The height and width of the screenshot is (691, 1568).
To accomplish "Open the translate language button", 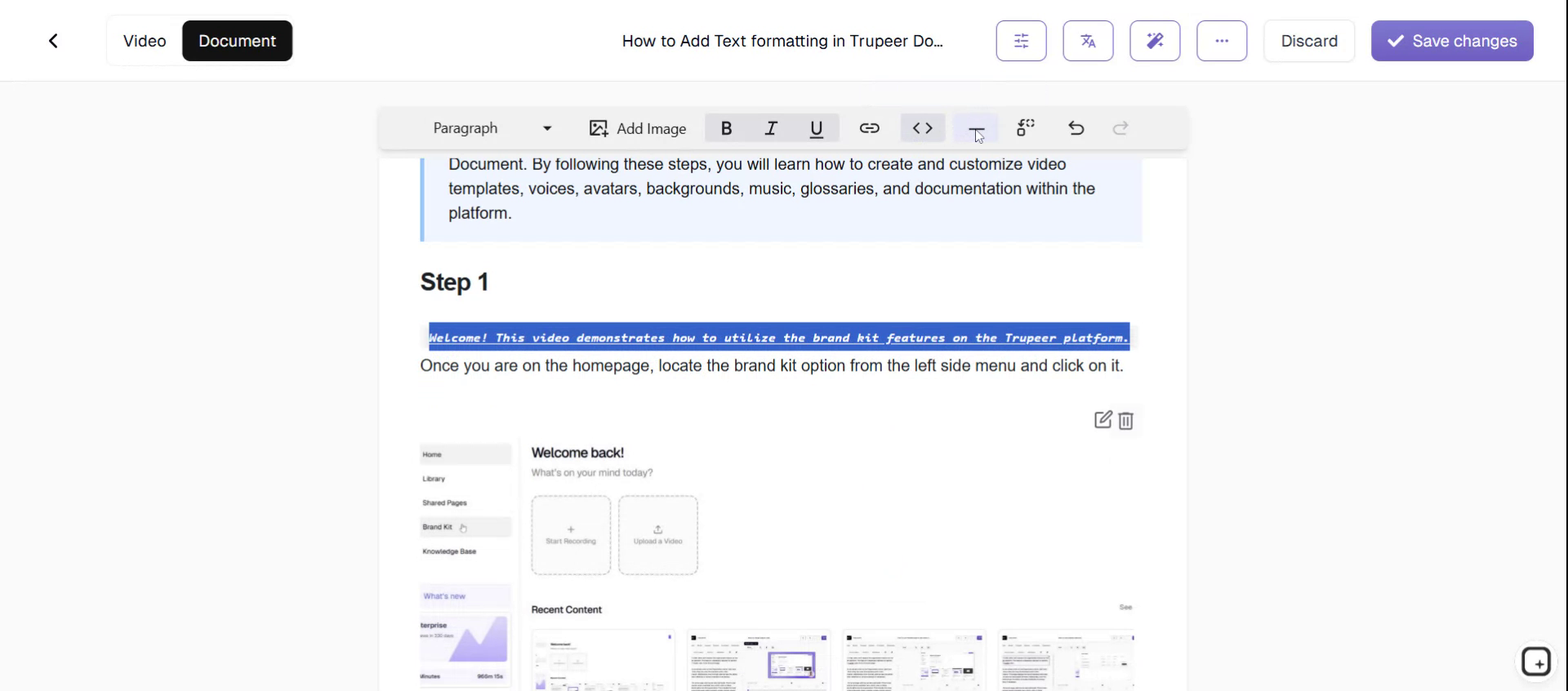I will point(1088,41).
